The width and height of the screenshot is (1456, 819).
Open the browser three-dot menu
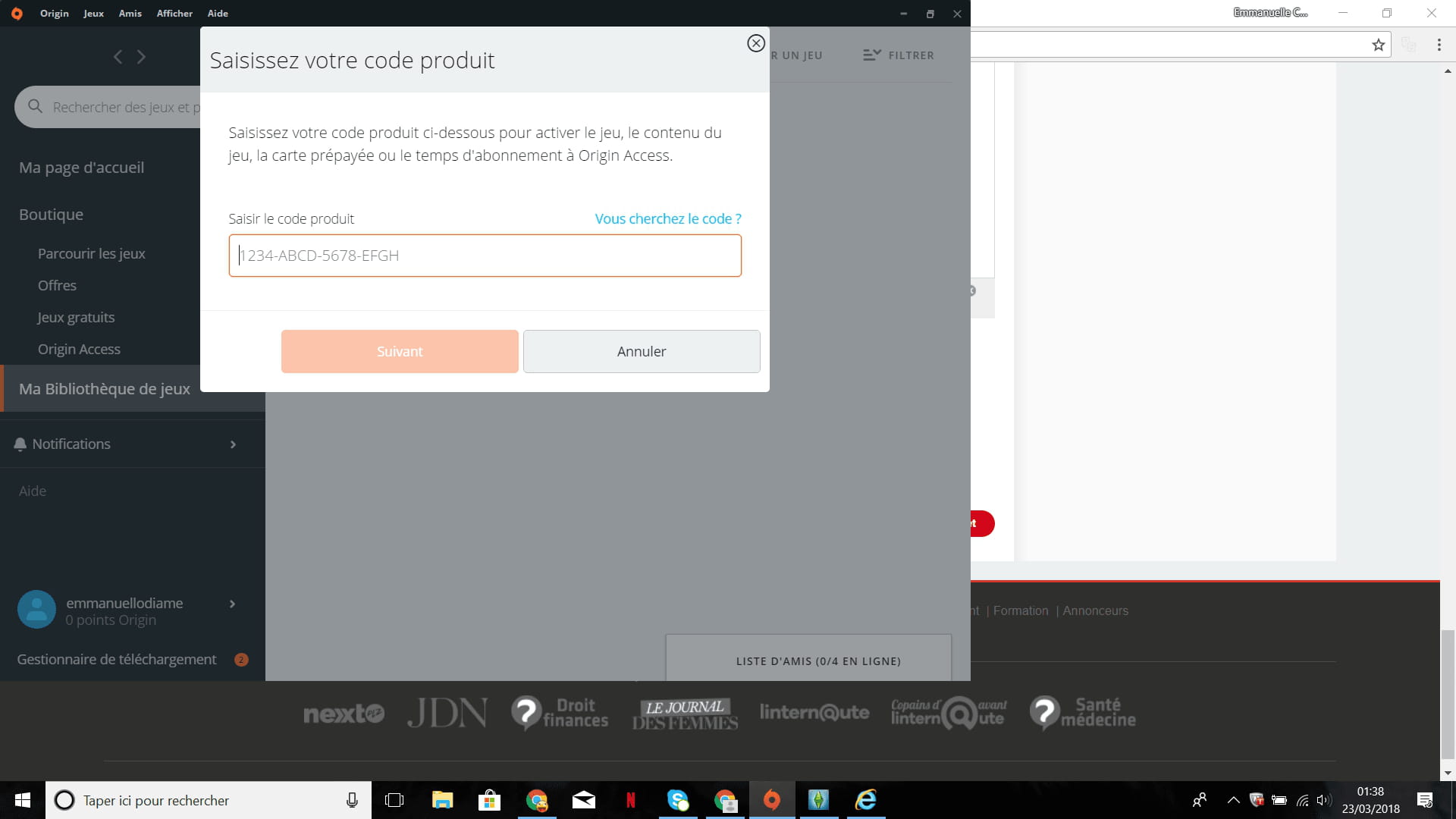(1439, 45)
